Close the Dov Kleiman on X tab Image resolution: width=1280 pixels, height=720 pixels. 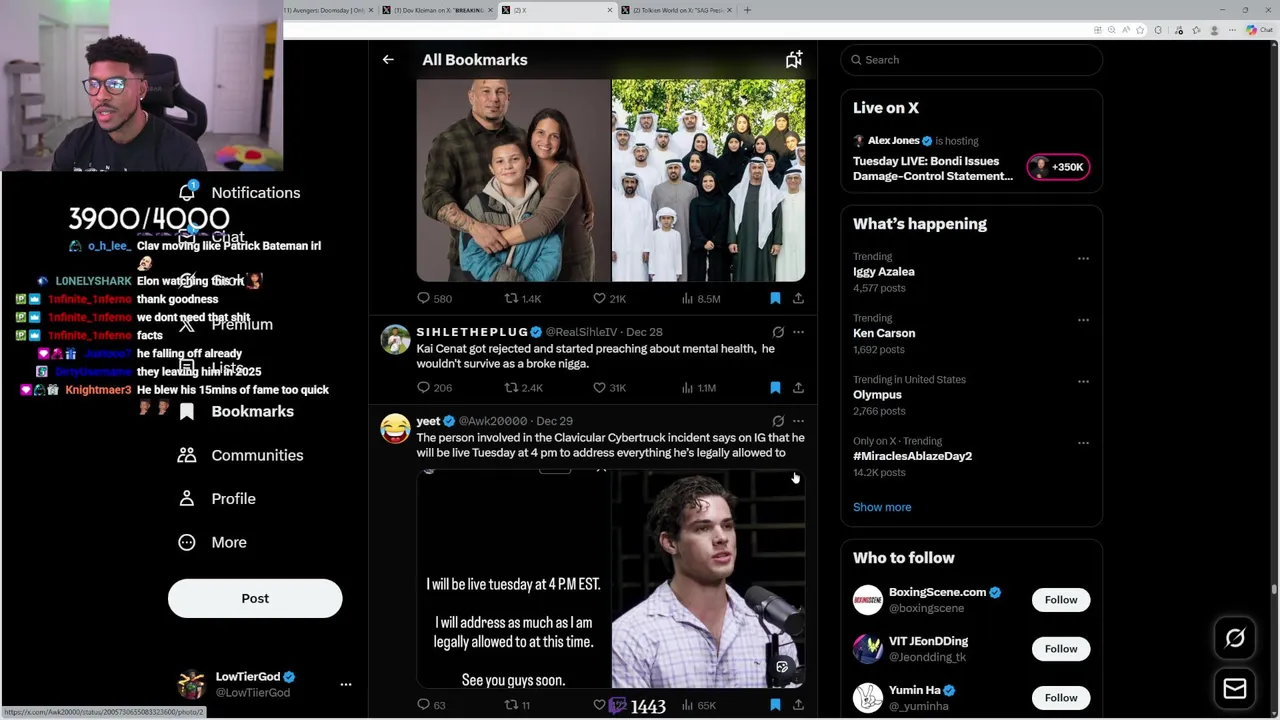pos(490,10)
